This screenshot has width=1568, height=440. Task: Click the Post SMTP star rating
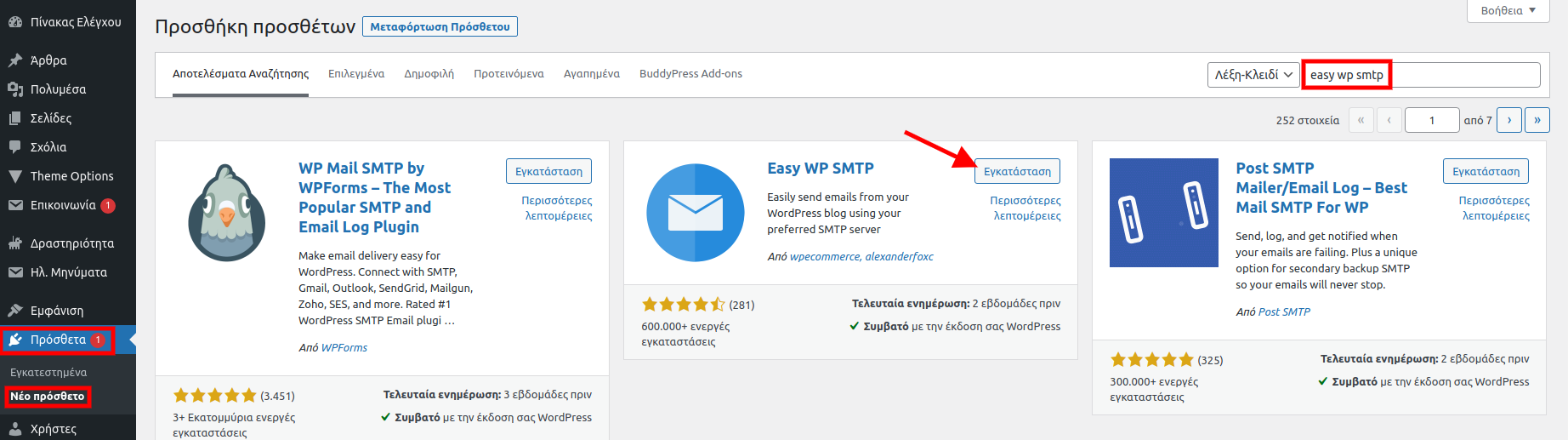[x=1152, y=360]
